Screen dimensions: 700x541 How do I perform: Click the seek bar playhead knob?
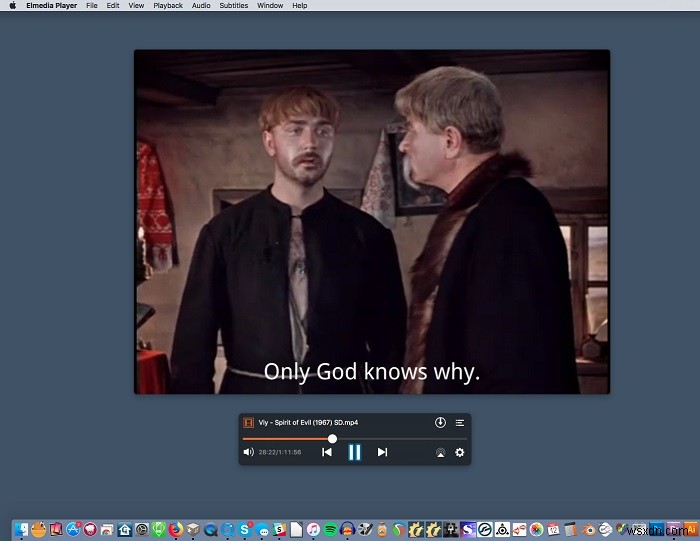(x=332, y=439)
